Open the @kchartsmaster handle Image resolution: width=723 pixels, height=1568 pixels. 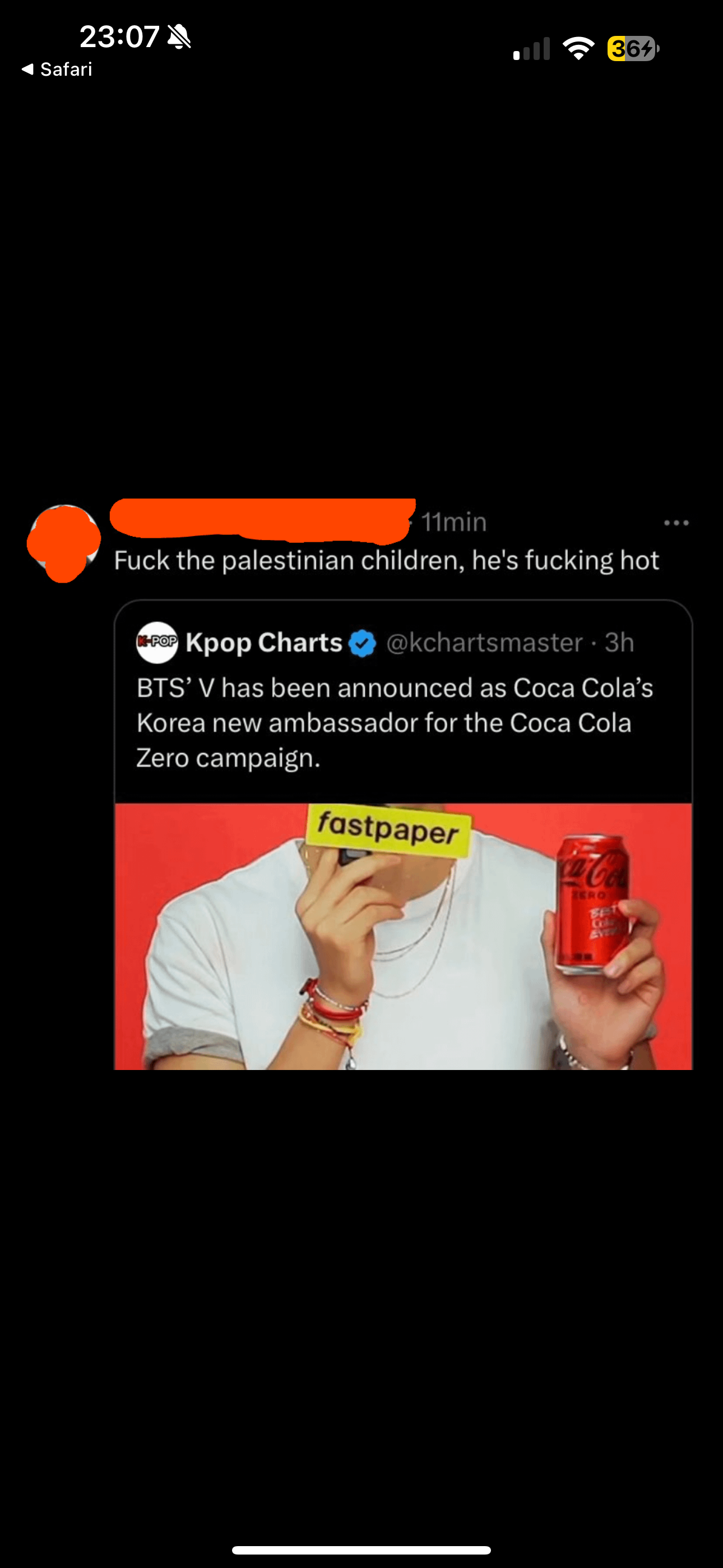pyautogui.click(x=484, y=643)
